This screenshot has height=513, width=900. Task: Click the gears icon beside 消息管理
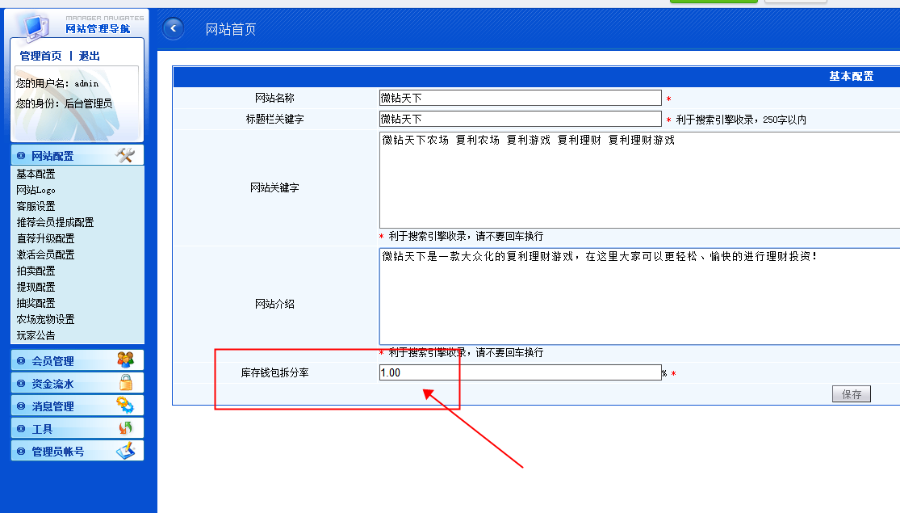tap(125, 405)
